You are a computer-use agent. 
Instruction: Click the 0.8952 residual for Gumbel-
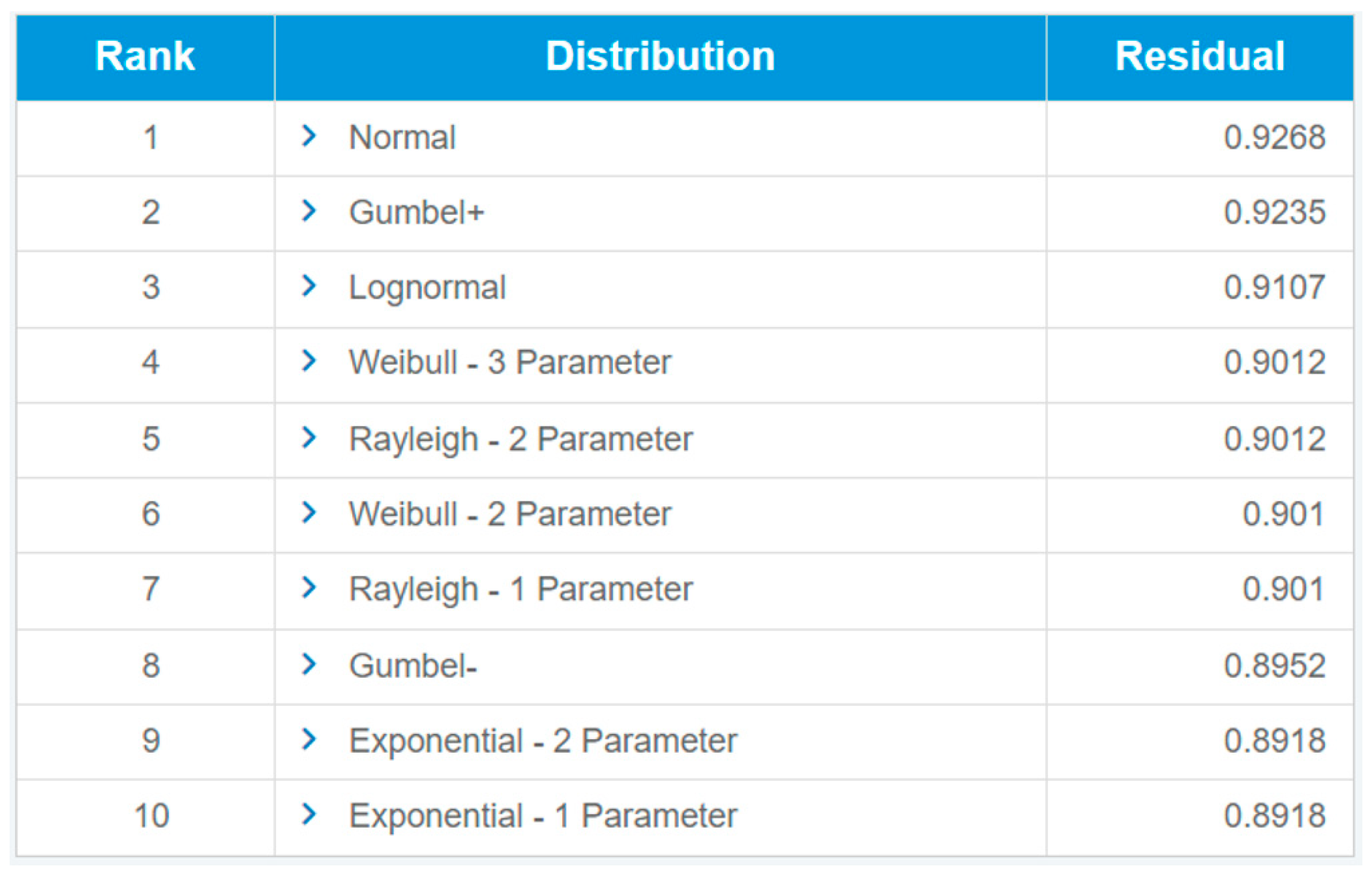click(x=1275, y=665)
